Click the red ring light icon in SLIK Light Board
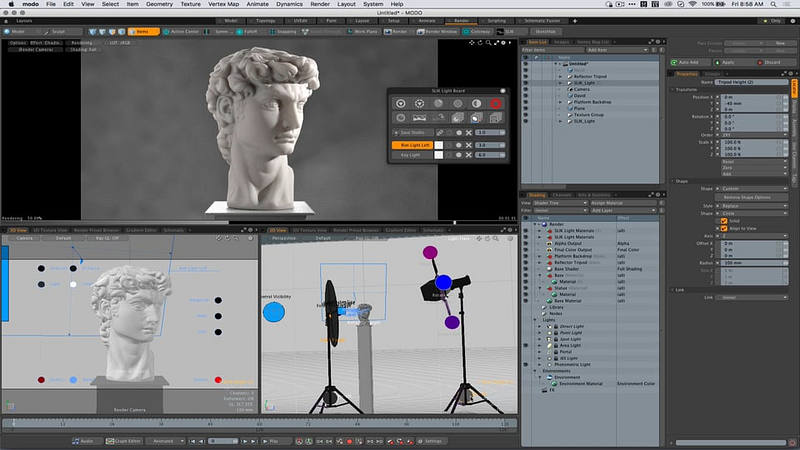The width and height of the screenshot is (800, 450). point(495,103)
